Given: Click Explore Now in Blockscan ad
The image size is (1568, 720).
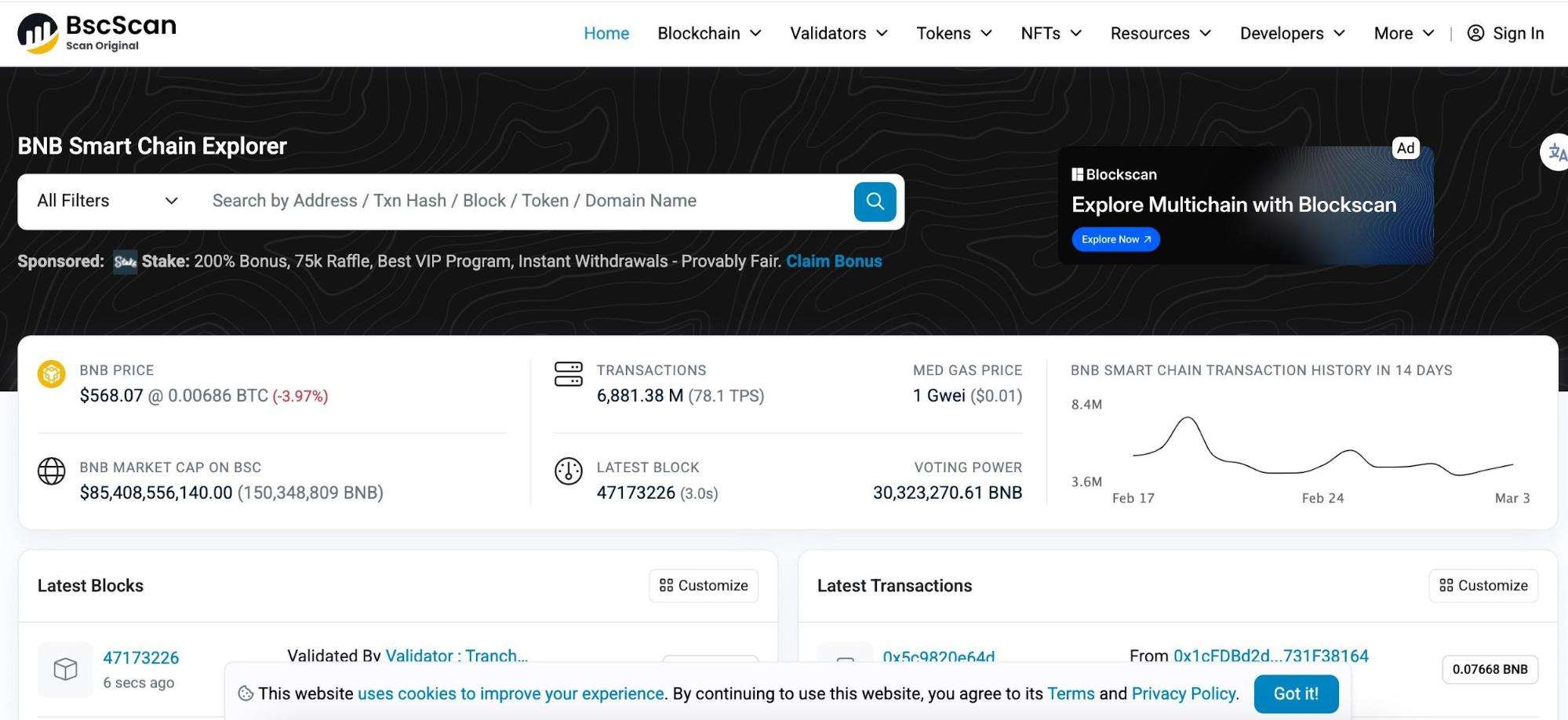Looking at the screenshot, I should pos(1115,239).
